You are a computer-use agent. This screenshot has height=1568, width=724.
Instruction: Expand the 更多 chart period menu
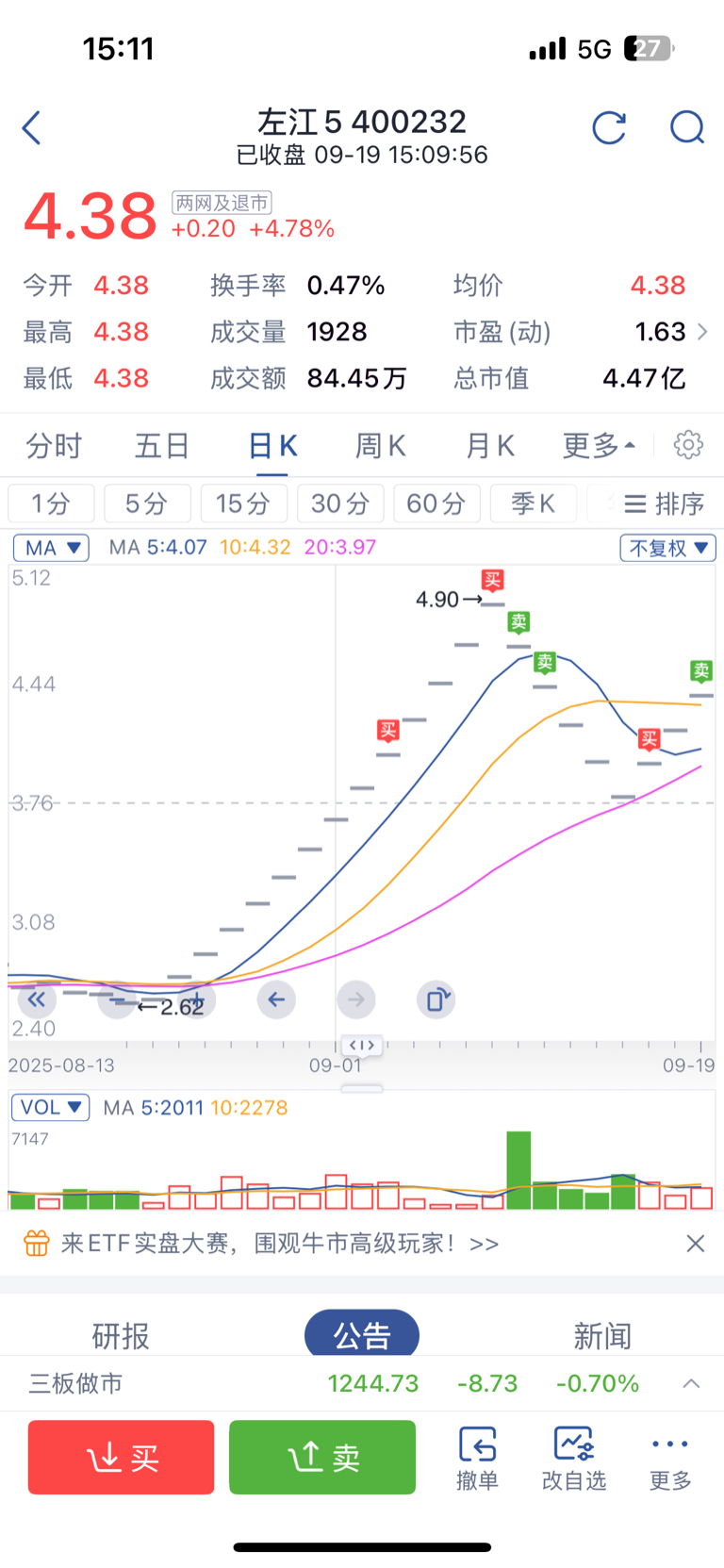click(x=600, y=445)
